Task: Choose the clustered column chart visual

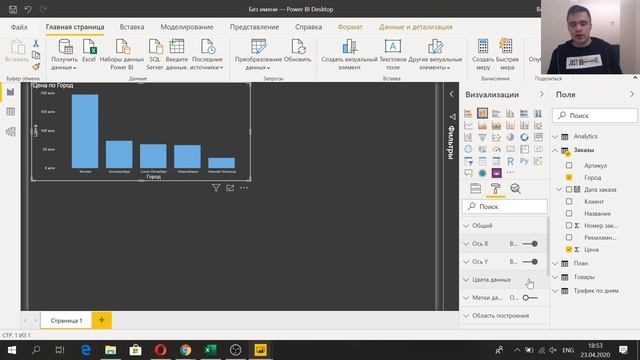Action: tap(510, 113)
